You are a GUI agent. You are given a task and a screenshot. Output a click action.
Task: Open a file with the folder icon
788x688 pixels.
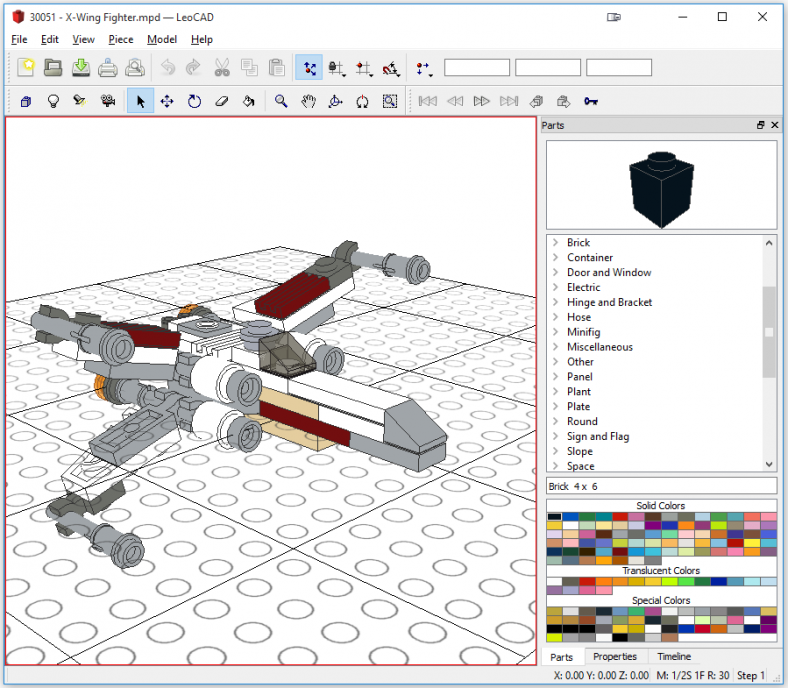53,67
